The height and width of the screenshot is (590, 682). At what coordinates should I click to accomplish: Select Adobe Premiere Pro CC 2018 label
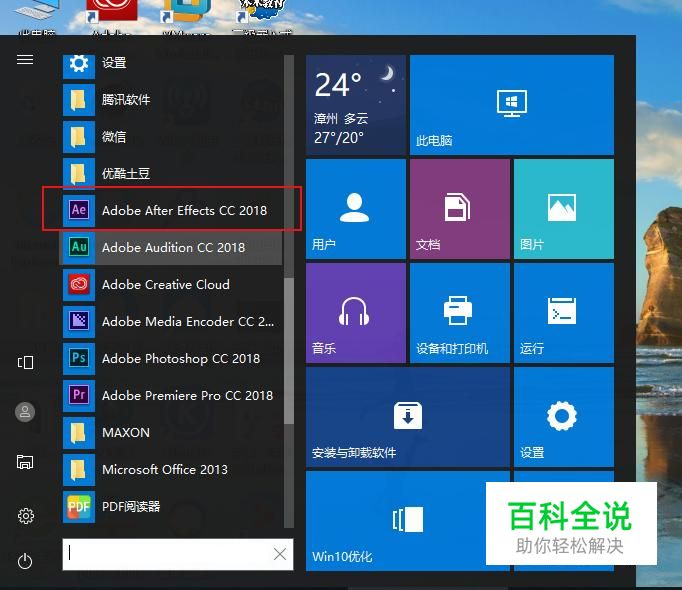pyautogui.click(x=187, y=396)
